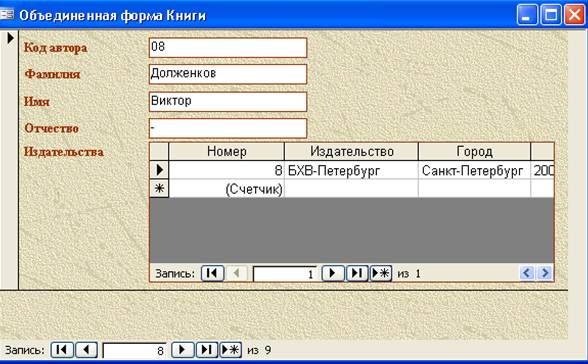Click the Отчество input field
The height and width of the screenshot is (364, 588).
(228, 129)
